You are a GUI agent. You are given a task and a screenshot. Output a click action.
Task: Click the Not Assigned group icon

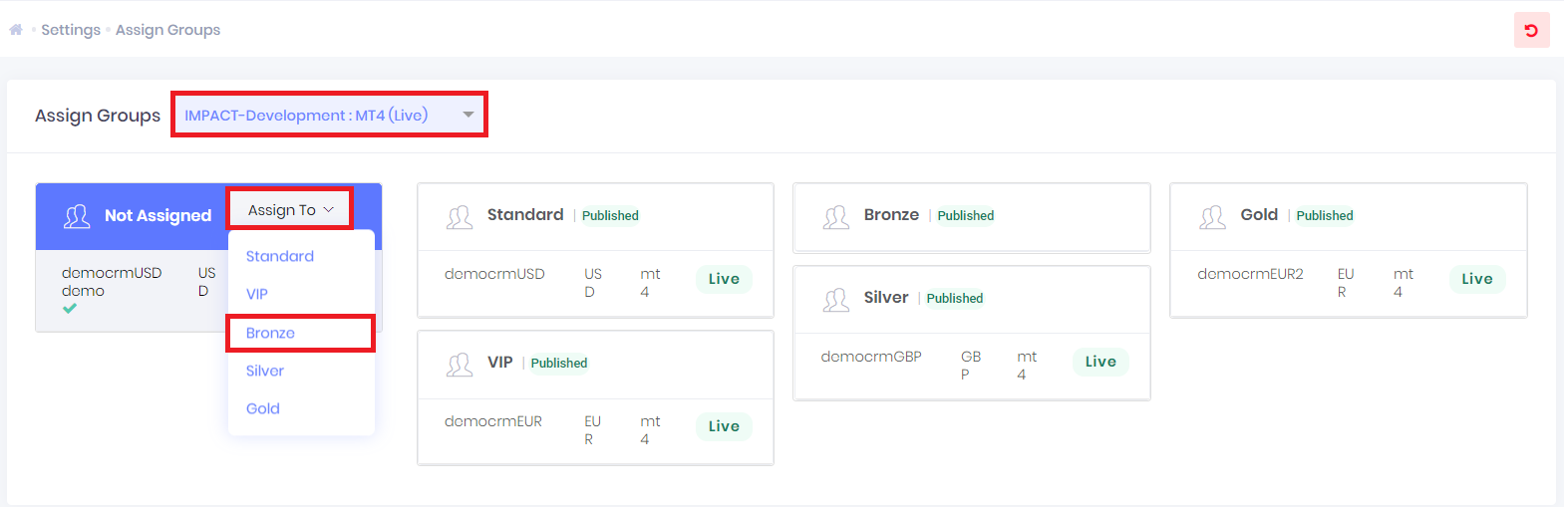(77, 216)
